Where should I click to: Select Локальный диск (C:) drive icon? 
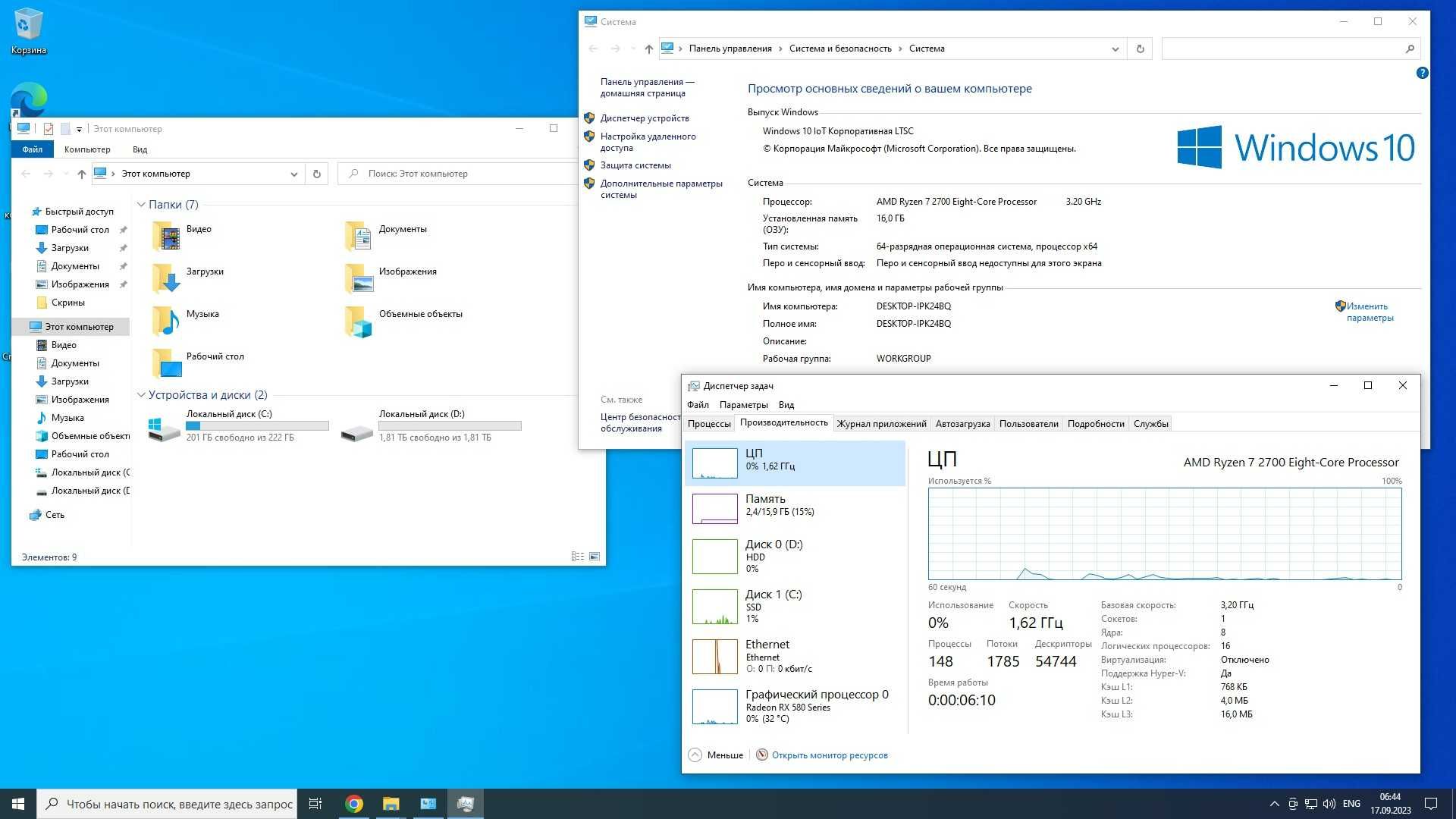point(165,429)
